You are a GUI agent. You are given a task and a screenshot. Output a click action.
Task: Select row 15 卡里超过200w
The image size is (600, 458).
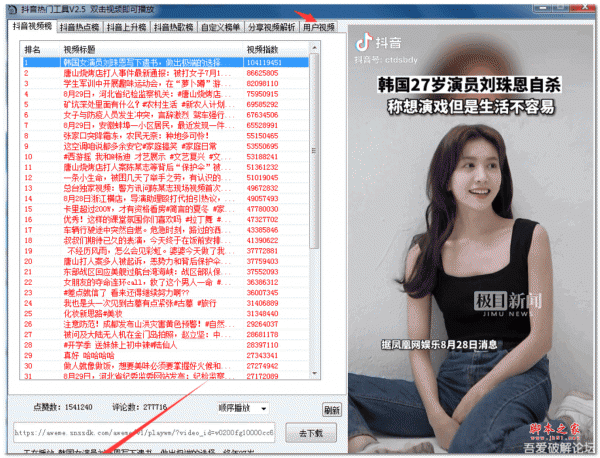click(165, 209)
